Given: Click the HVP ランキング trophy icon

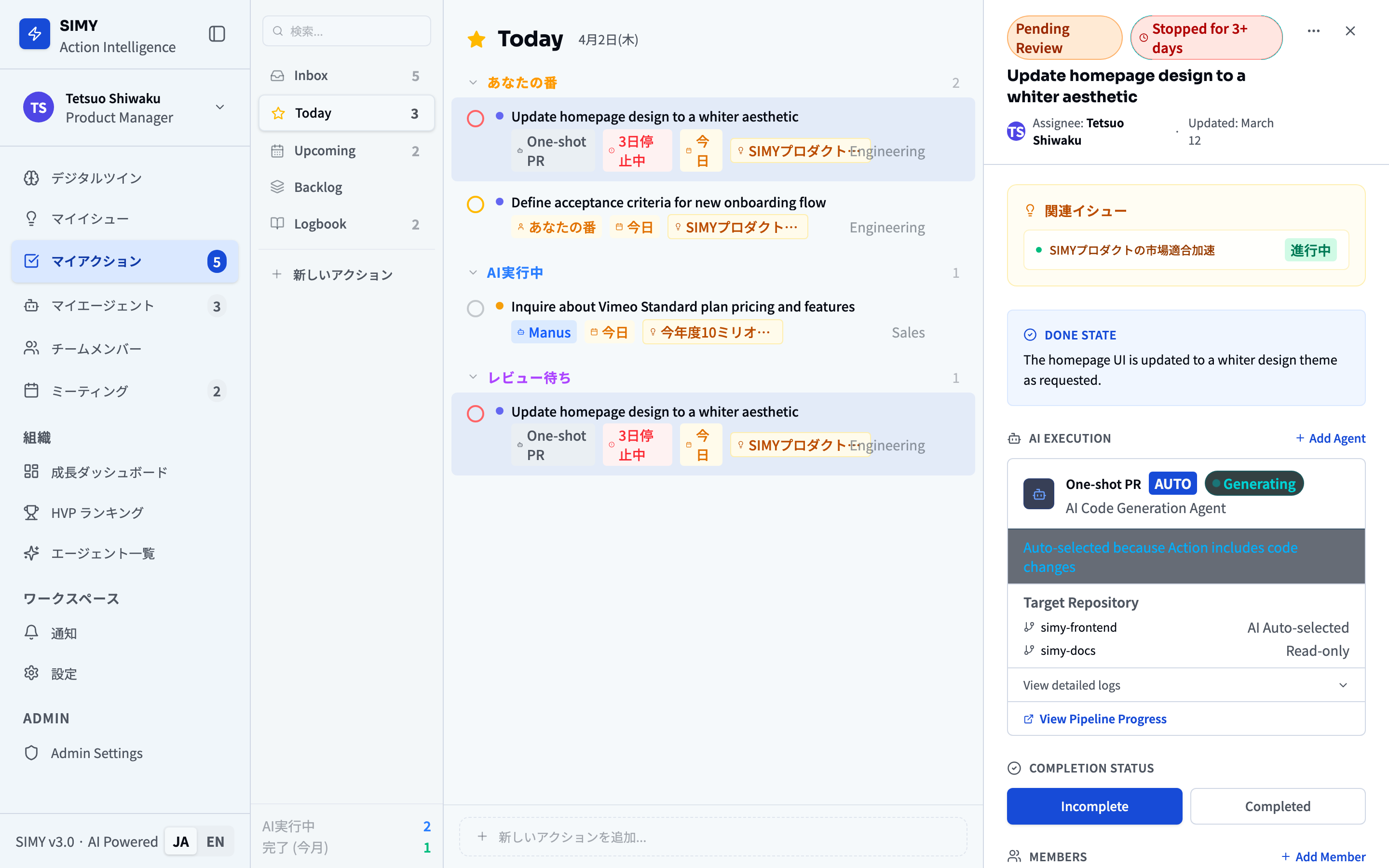Looking at the screenshot, I should [31, 512].
